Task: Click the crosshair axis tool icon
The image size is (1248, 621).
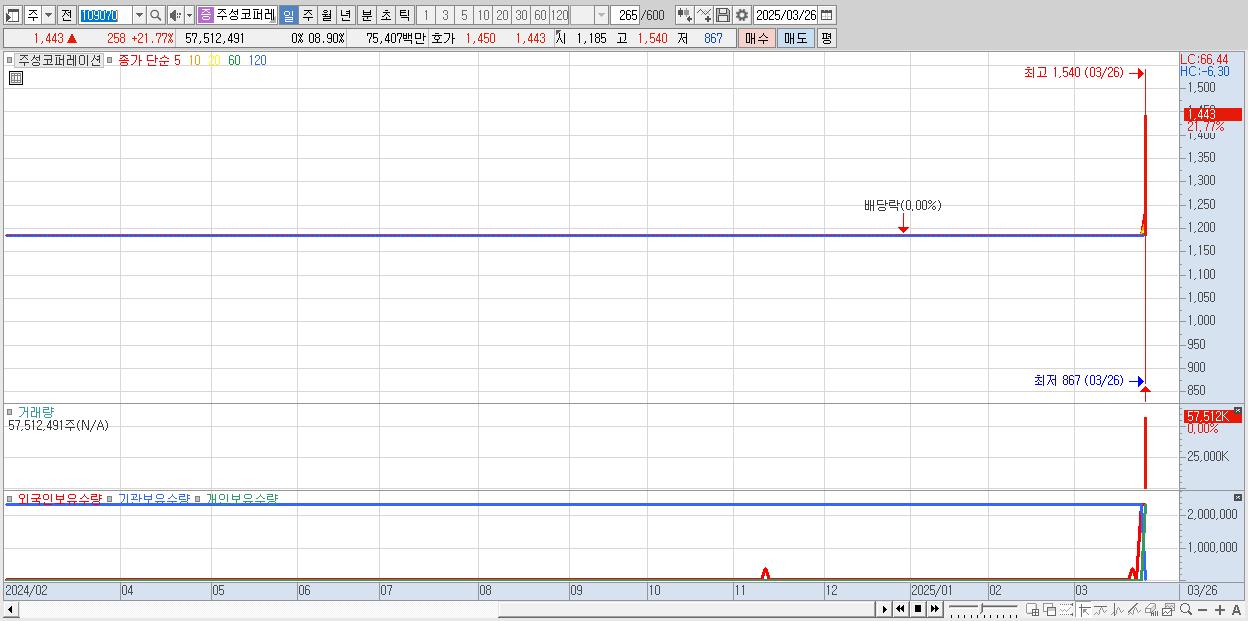Action: 1085,609
